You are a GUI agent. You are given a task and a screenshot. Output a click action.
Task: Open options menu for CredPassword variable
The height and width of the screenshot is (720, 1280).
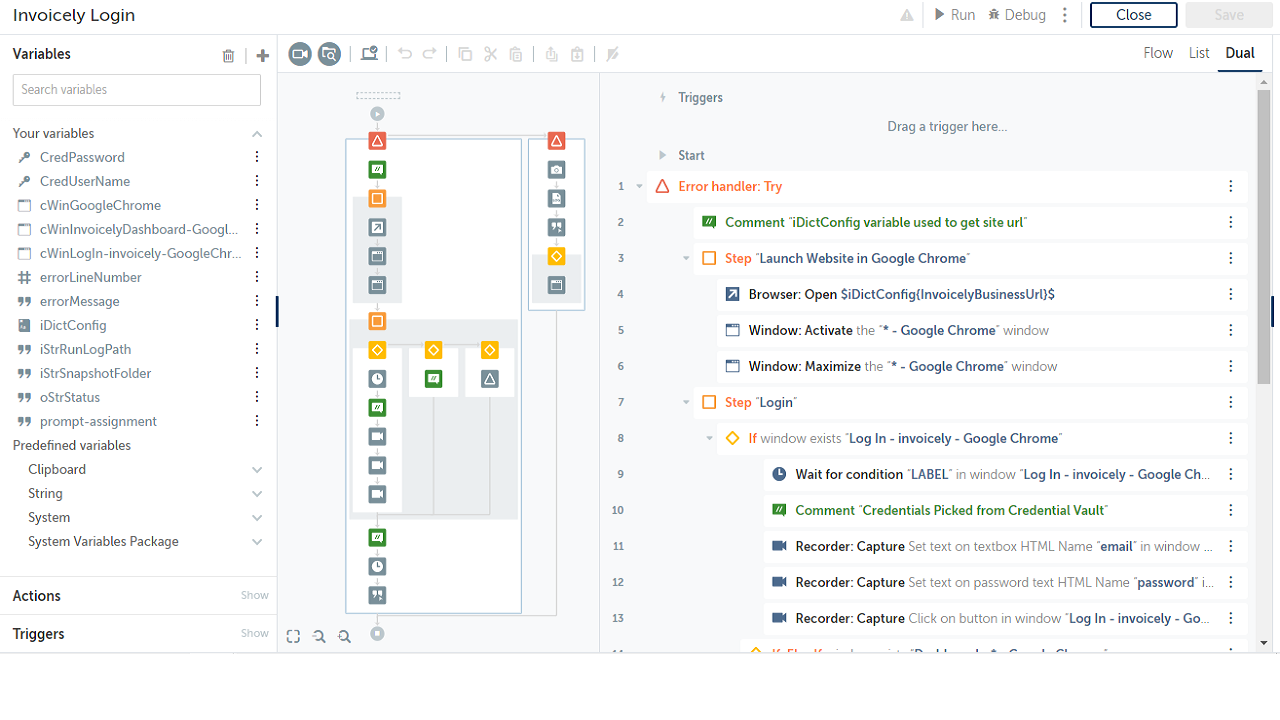(257, 157)
